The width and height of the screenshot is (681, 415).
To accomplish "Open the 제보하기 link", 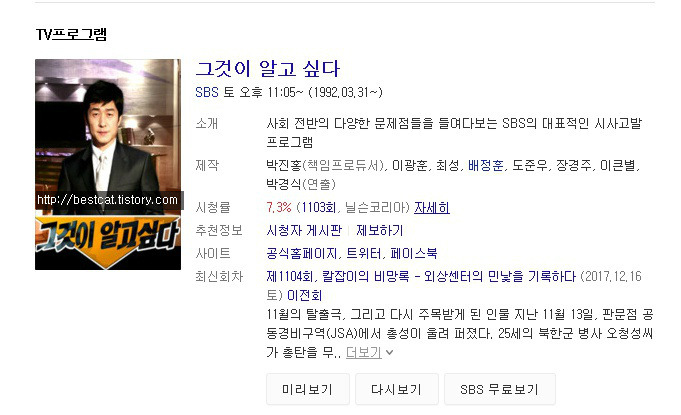I will 380,231.
